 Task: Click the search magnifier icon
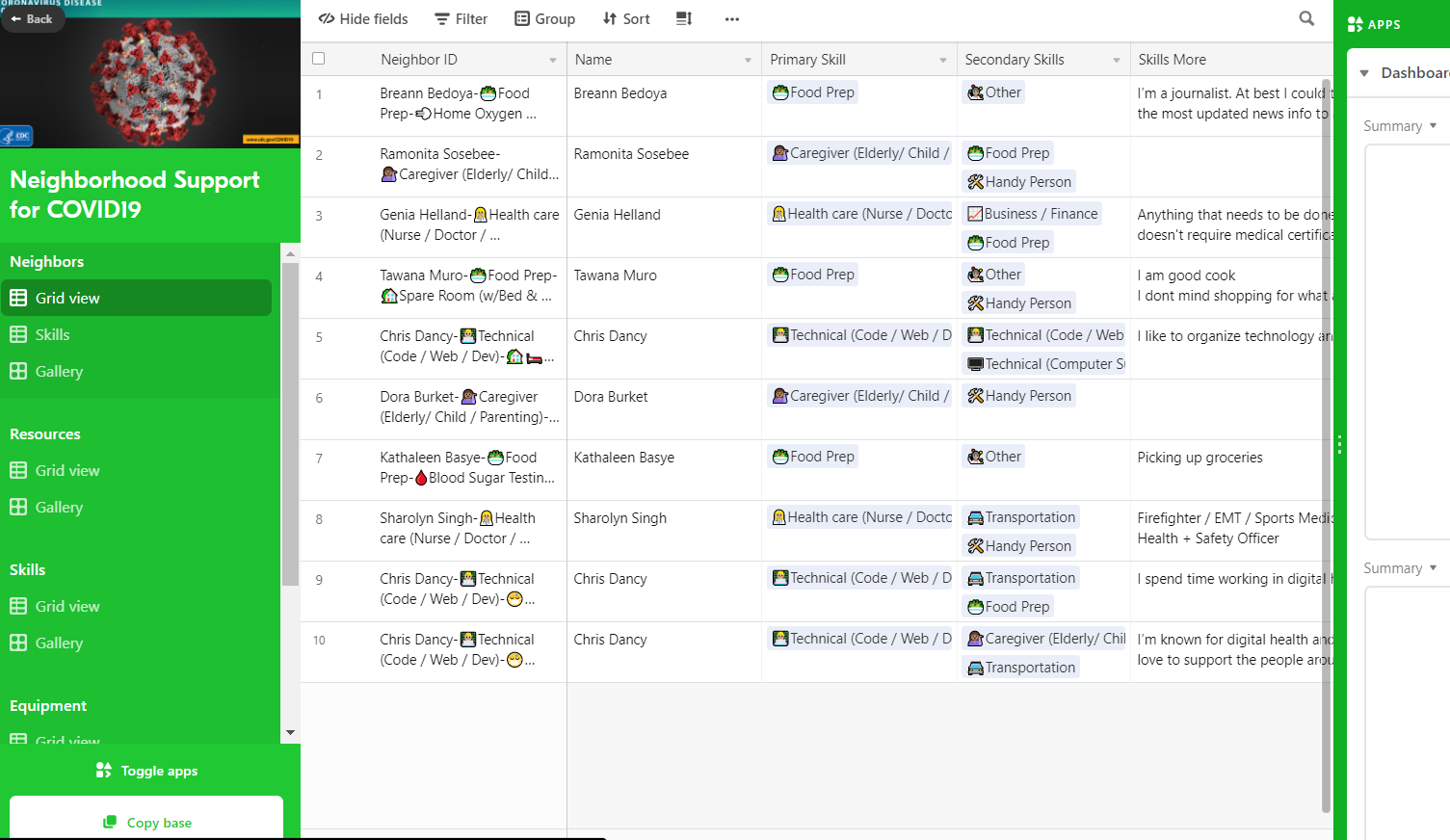click(x=1306, y=18)
